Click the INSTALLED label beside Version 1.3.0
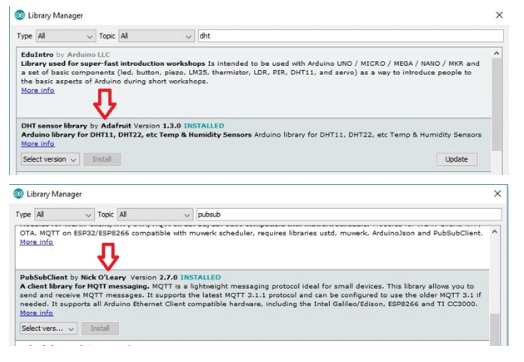 204,126
